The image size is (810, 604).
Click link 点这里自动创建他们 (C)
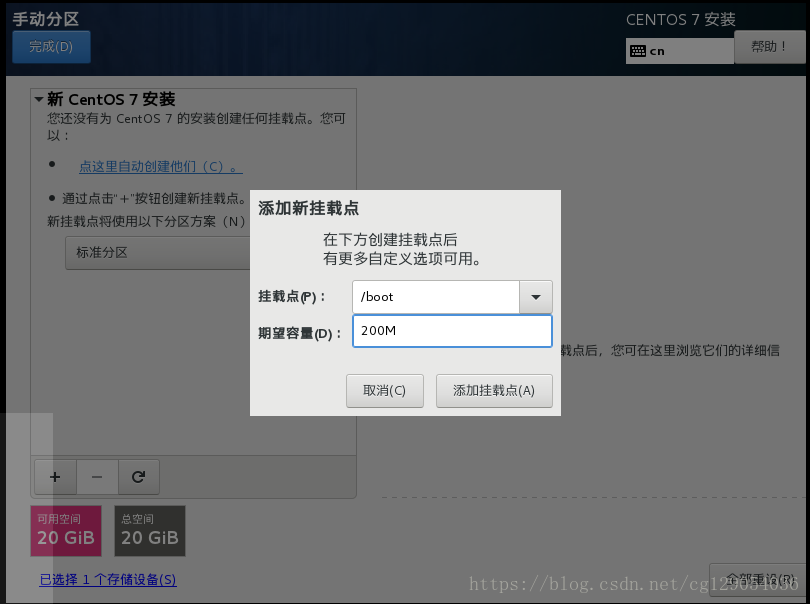(x=161, y=166)
